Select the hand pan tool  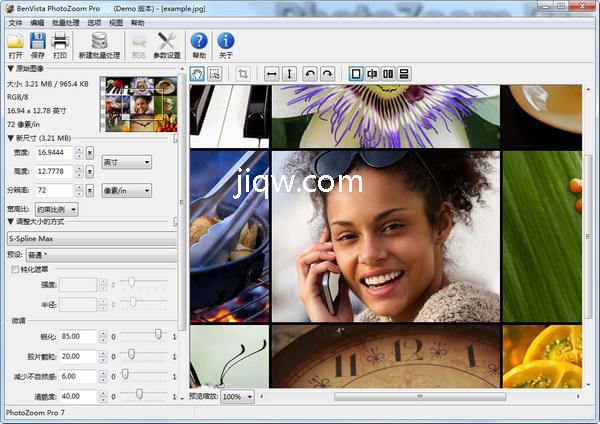pos(197,74)
